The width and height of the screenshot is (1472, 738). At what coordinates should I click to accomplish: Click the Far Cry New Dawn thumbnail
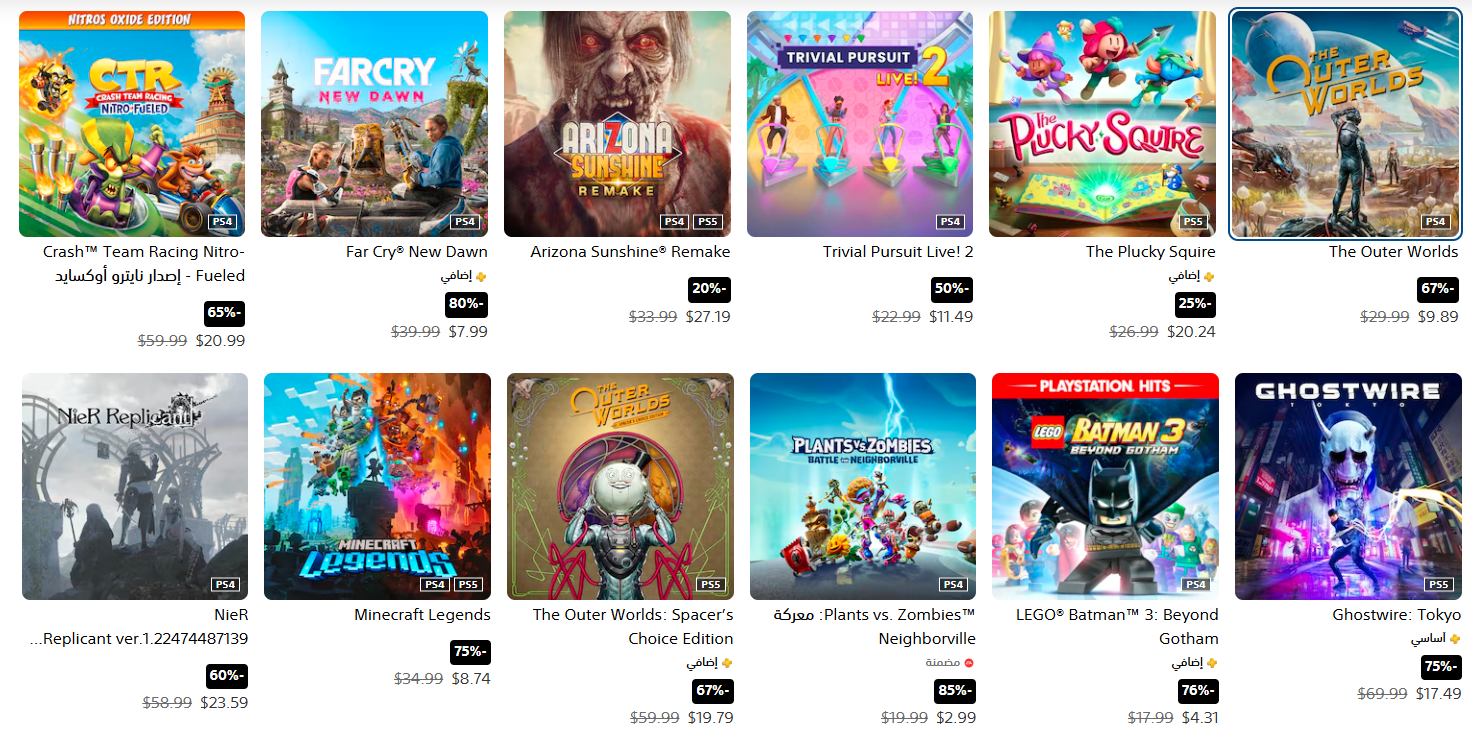[x=375, y=124]
